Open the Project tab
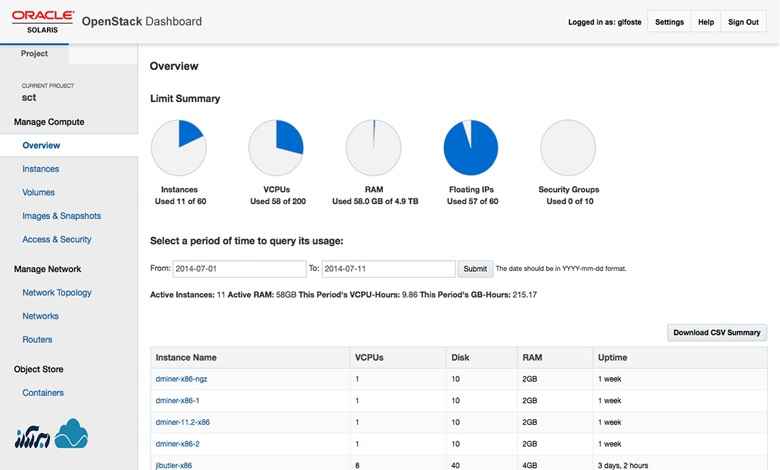 pos(34,54)
